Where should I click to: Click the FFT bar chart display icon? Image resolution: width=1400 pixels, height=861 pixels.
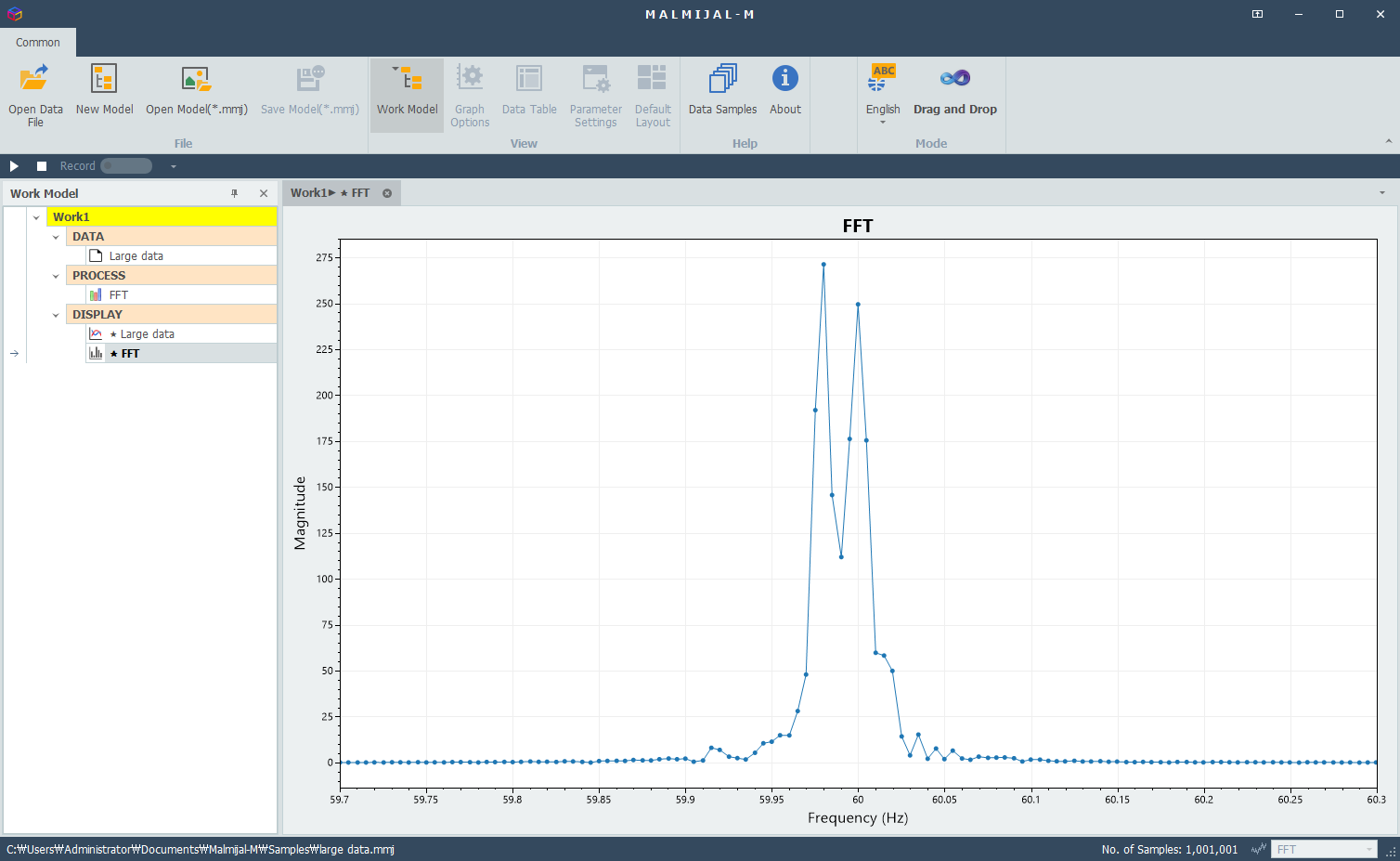point(96,353)
